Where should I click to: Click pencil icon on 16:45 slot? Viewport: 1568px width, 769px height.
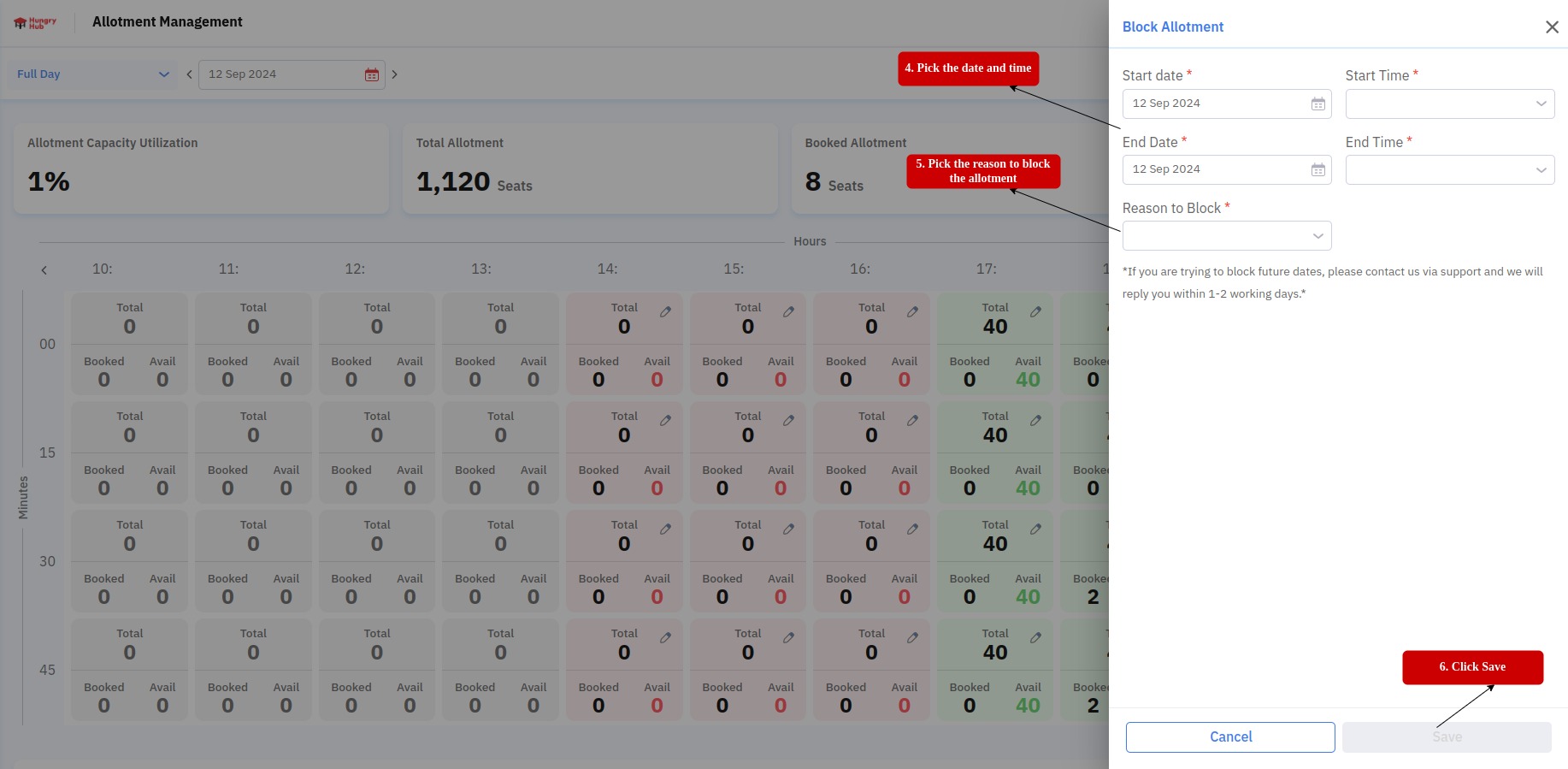[x=912, y=638]
